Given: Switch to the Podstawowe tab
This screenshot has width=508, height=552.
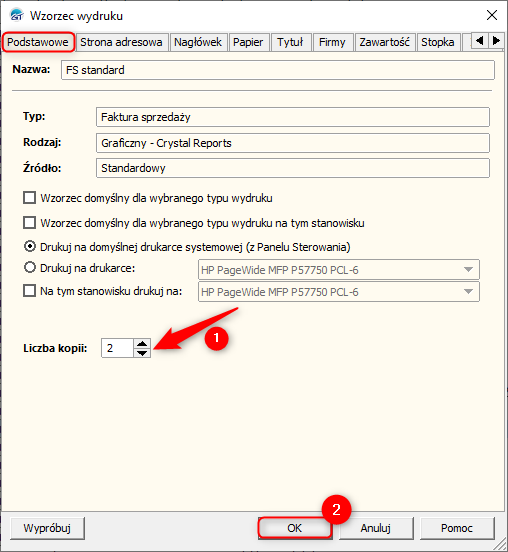Looking at the screenshot, I should [x=38, y=42].
